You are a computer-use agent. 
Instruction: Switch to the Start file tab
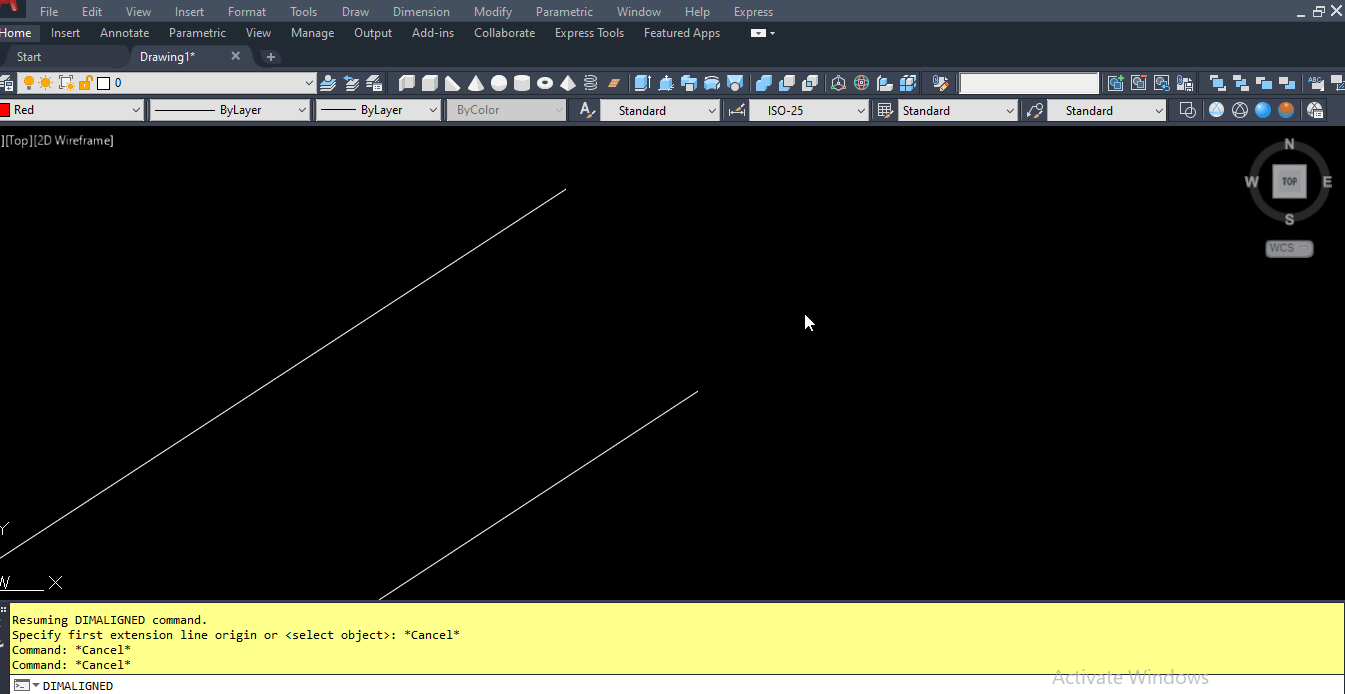[29, 57]
